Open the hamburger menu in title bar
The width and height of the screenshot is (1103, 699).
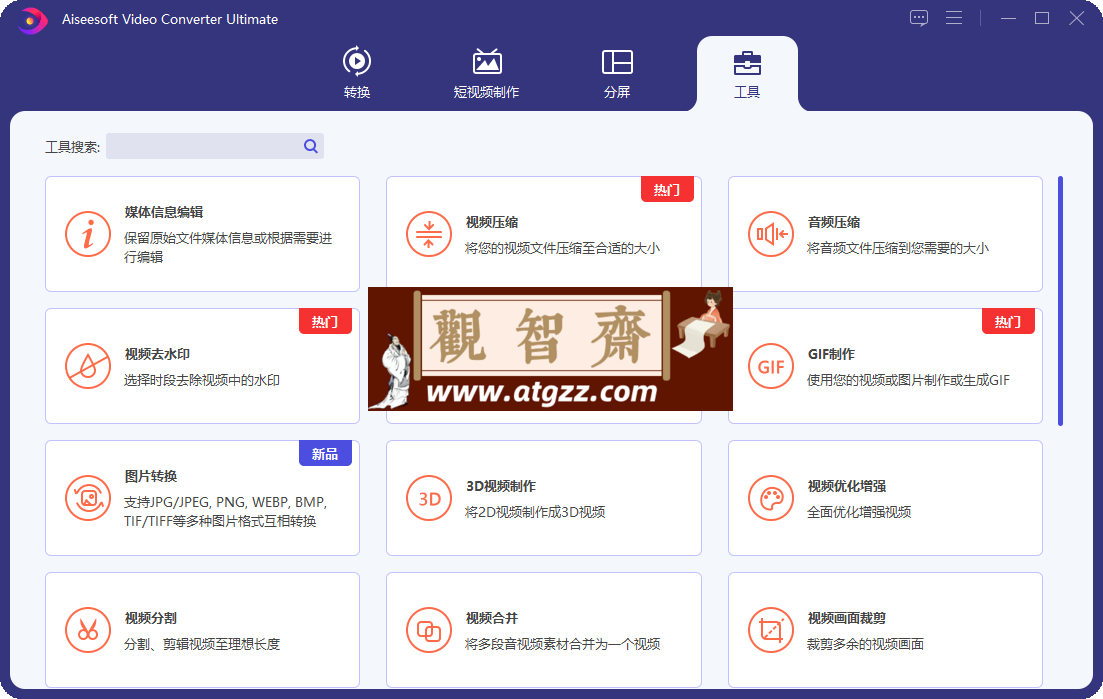coord(954,18)
